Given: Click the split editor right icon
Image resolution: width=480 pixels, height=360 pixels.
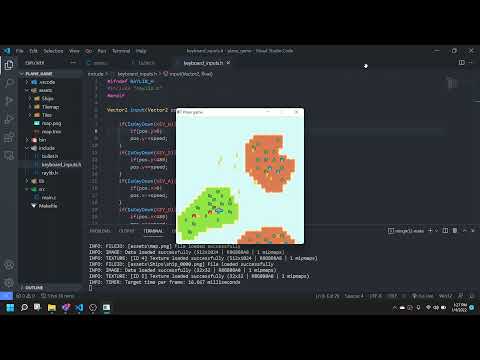Looking at the screenshot, I should [462, 62].
